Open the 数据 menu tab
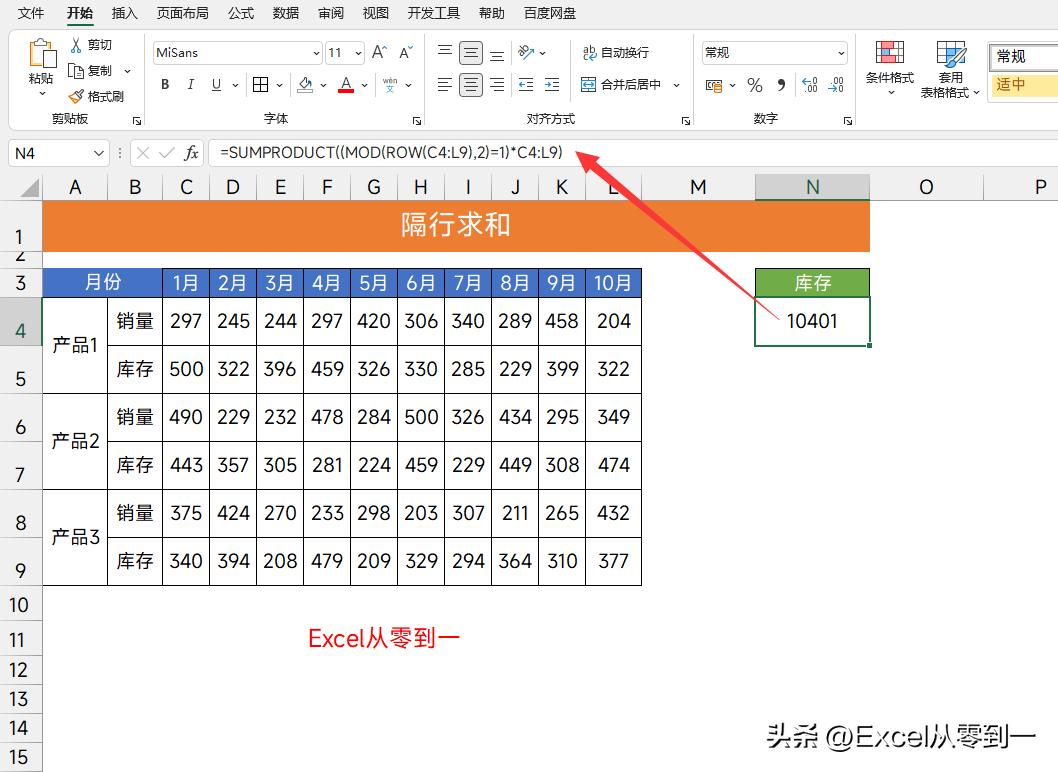Screen dimensions: 1058x772 [x=285, y=13]
